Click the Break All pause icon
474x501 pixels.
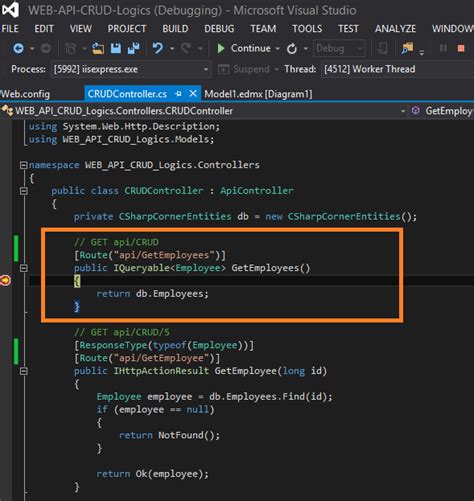(443, 48)
